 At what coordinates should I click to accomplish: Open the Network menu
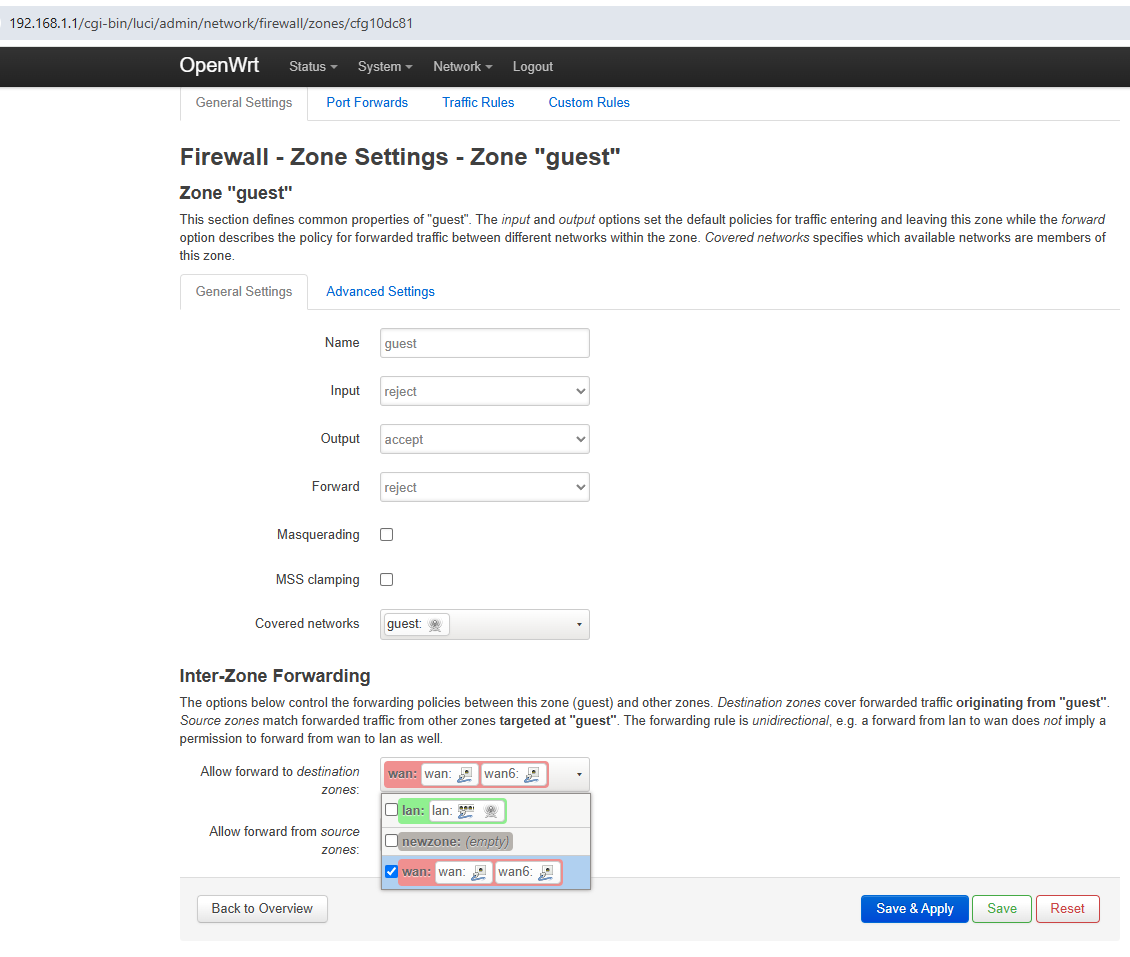pyautogui.click(x=463, y=66)
